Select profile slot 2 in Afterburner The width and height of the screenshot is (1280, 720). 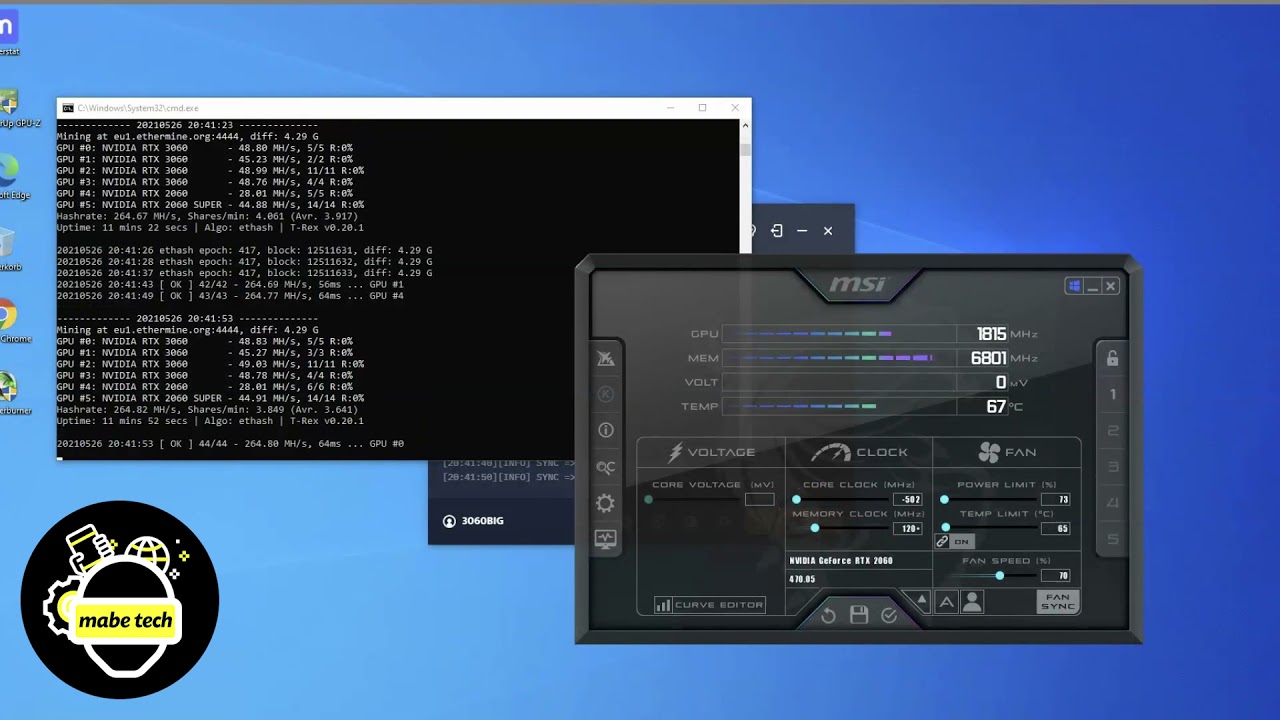[x=1112, y=431]
